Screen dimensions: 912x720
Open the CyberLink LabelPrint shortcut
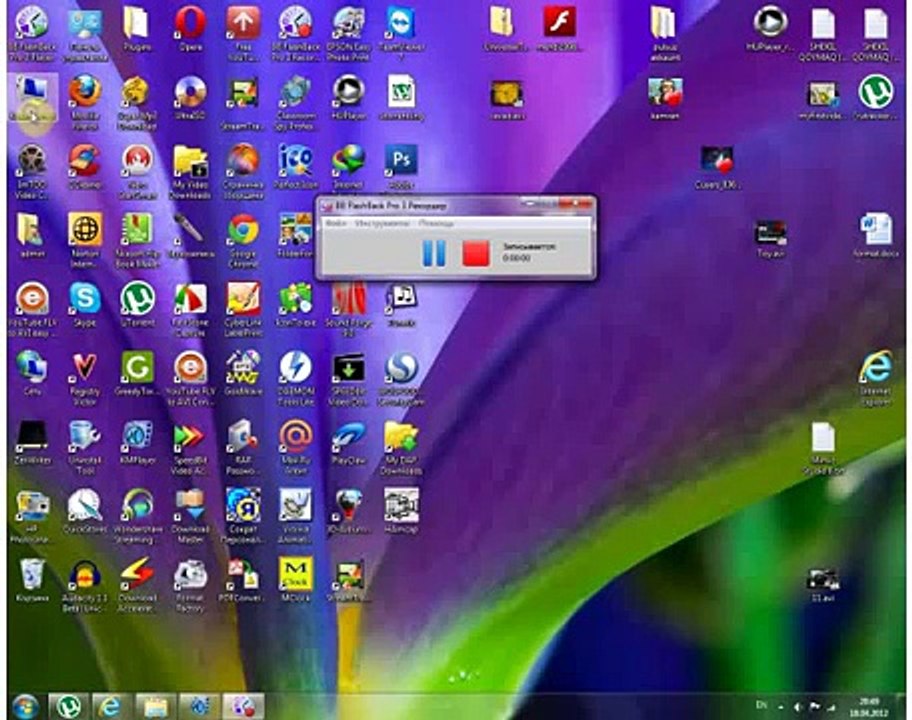[x=243, y=309]
